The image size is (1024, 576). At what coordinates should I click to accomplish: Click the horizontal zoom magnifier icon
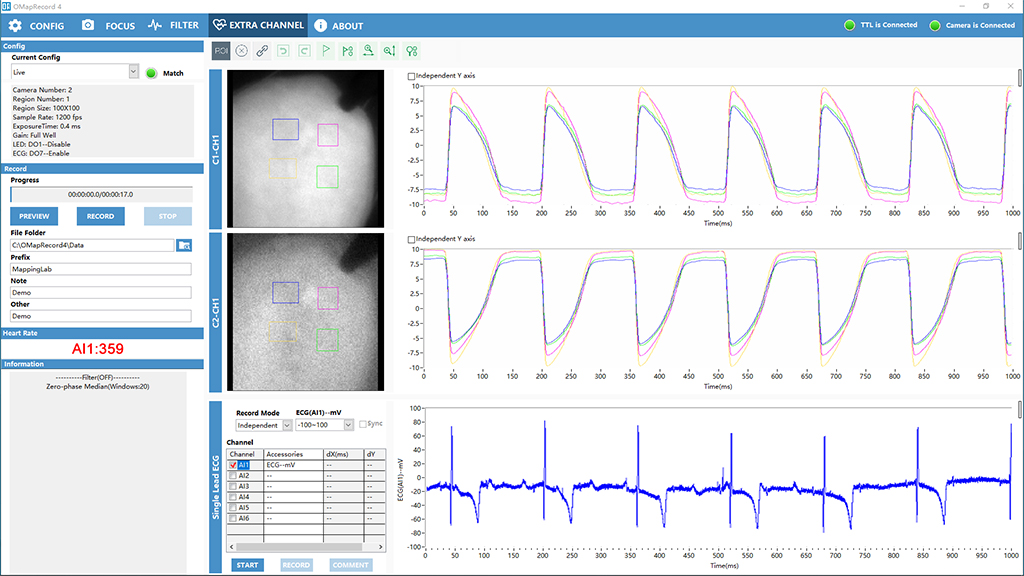tap(368, 51)
